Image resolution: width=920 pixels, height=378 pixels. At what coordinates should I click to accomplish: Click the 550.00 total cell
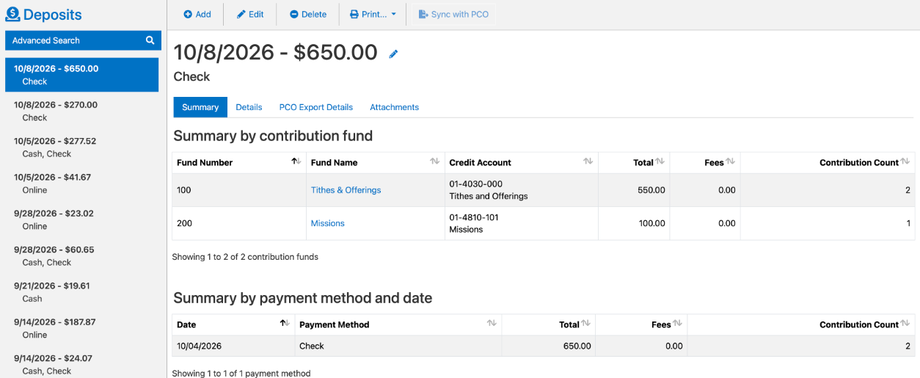click(x=634, y=190)
